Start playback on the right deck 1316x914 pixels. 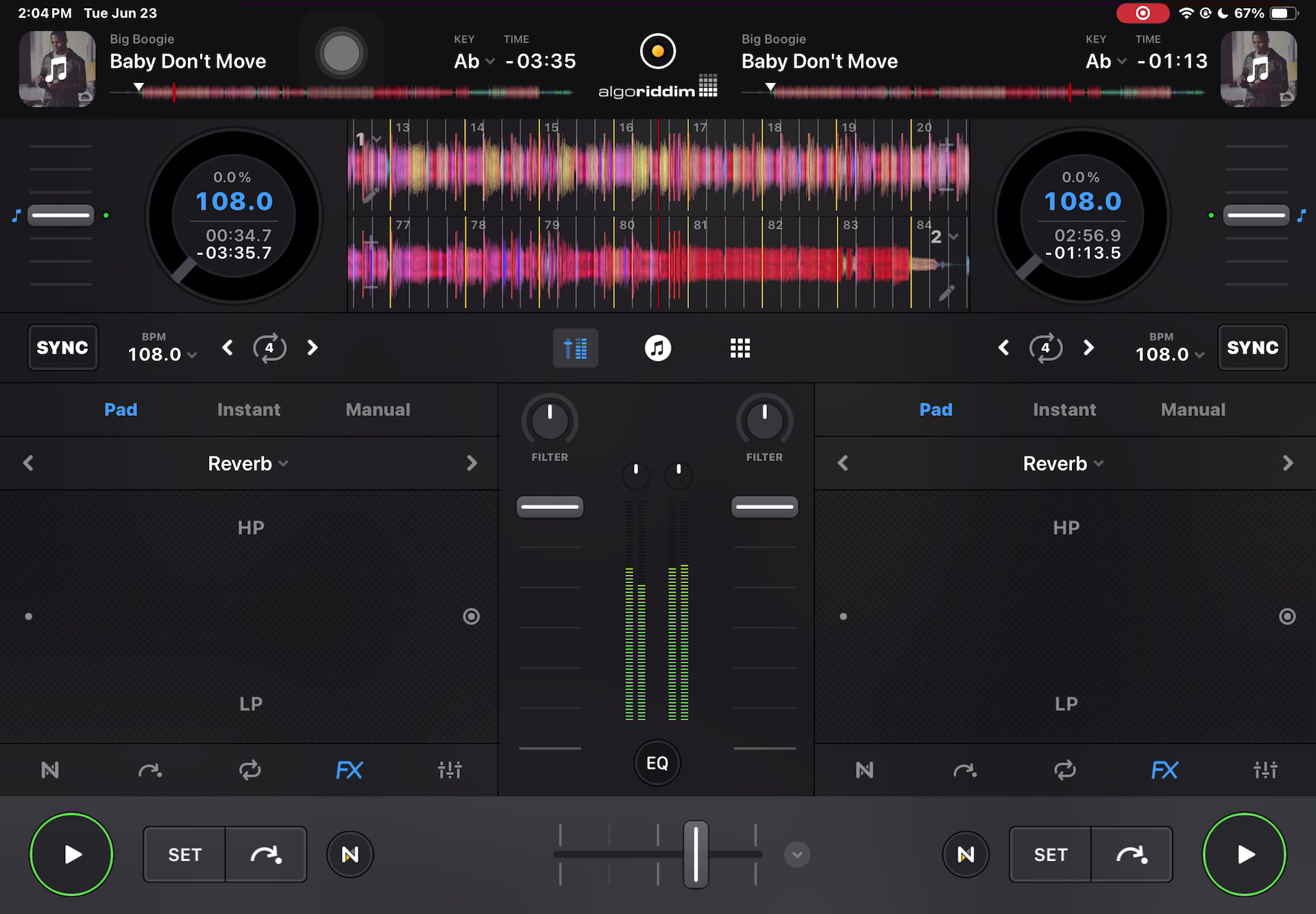1245,854
